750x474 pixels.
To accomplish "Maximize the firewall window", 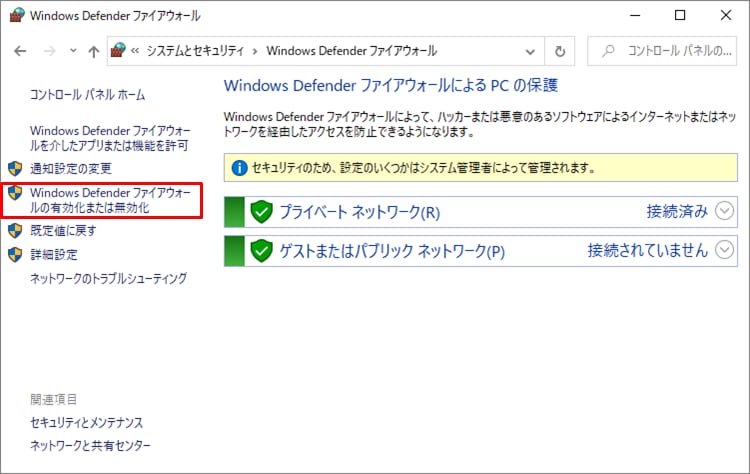I will pos(680,15).
